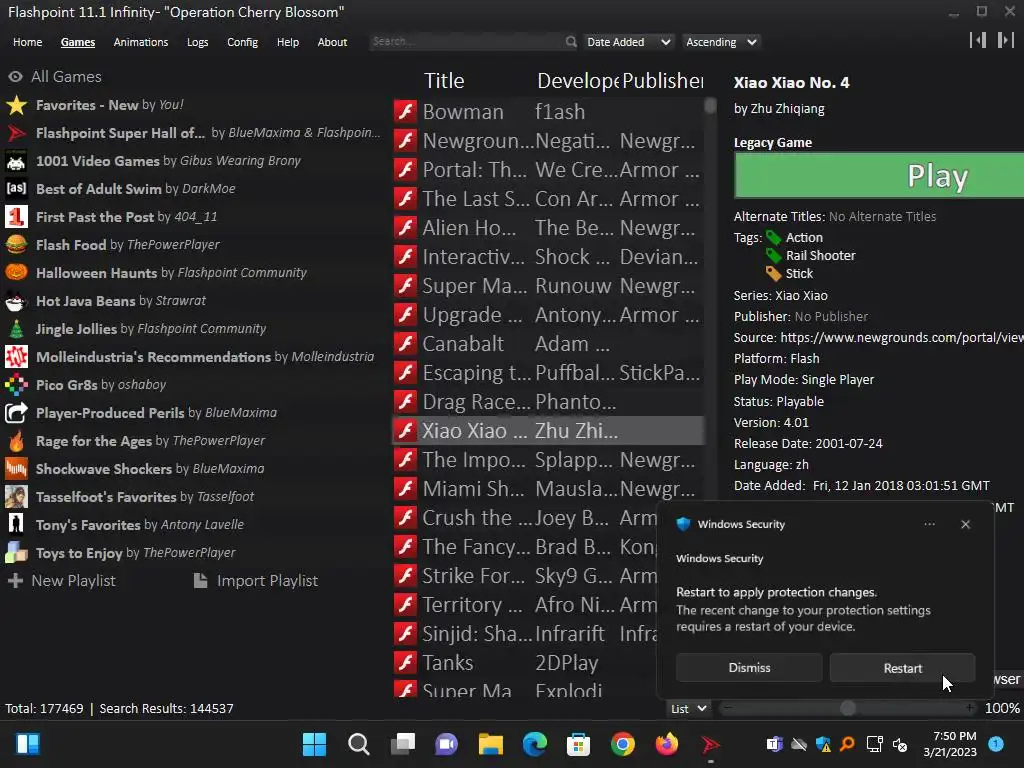Image resolution: width=1024 pixels, height=768 pixels.
Task: Open the Newgrounds source link
Action: (x=902, y=337)
